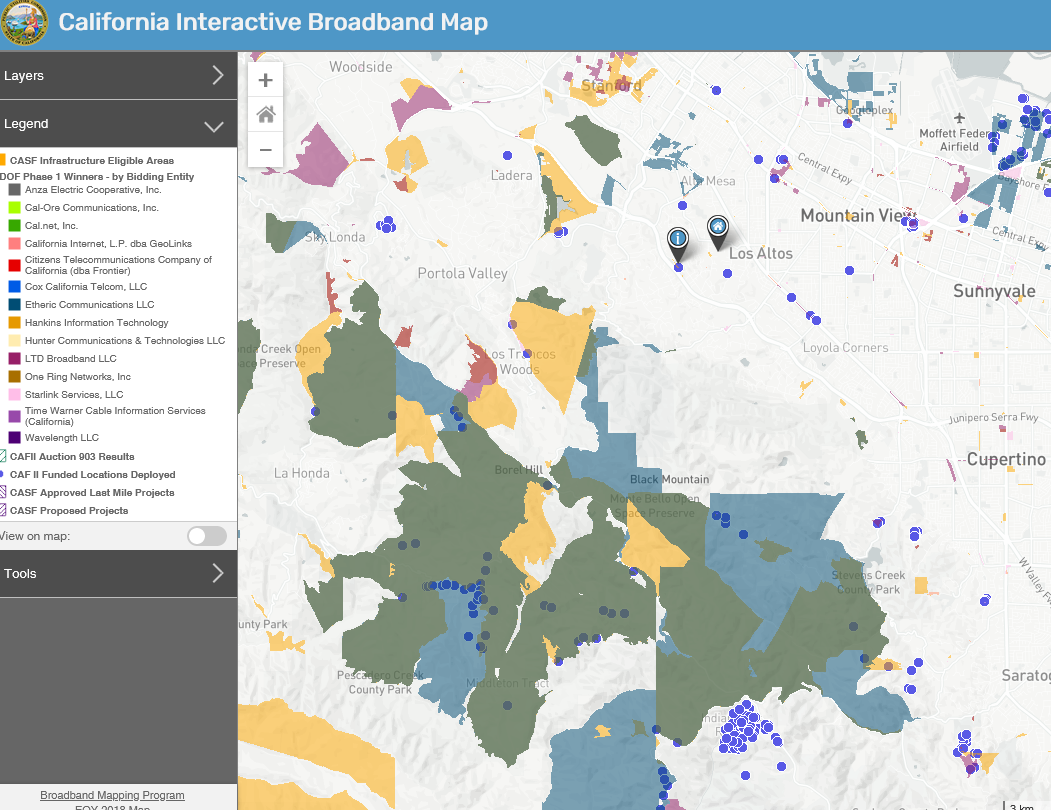Click the CASF Infrastructure Eligible Areas orange swatch
This screenshot has width=1051, height=810.
pyautogui.click(x=3, y=160)
